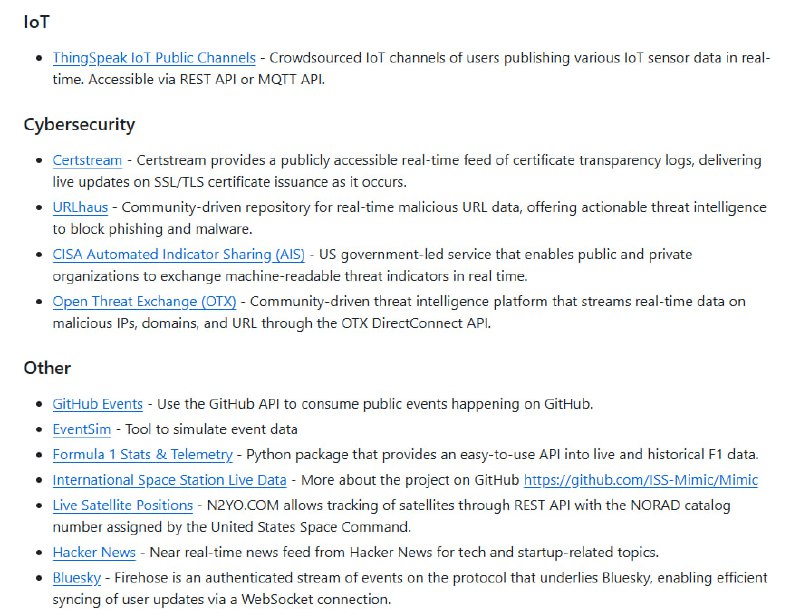
Task: Follow the CISA Automated Indicator Sharing link
Action: tap(180, 254)
